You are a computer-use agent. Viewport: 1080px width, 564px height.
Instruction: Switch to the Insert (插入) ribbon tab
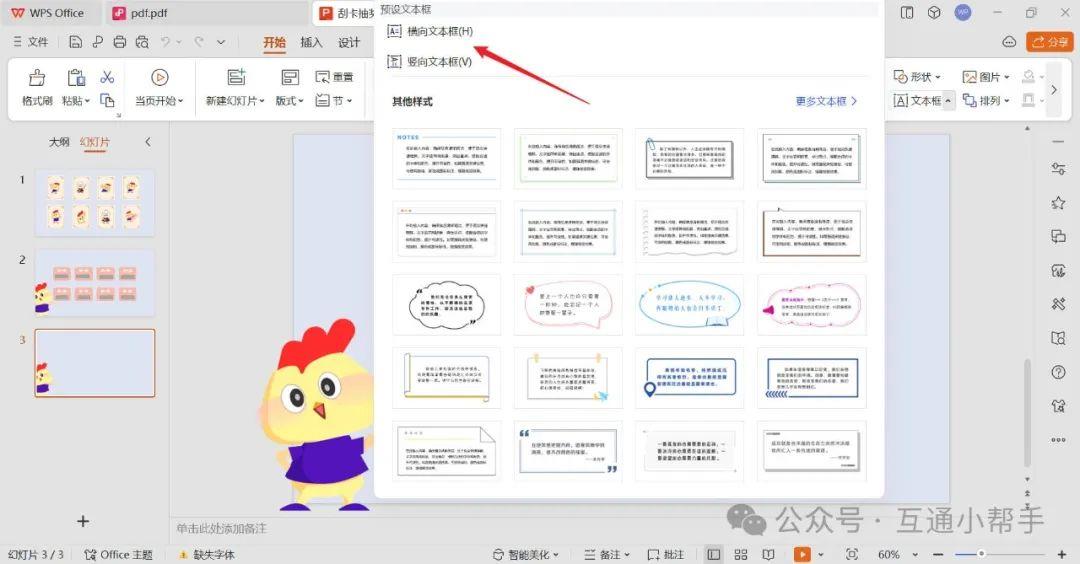point(311,43)
